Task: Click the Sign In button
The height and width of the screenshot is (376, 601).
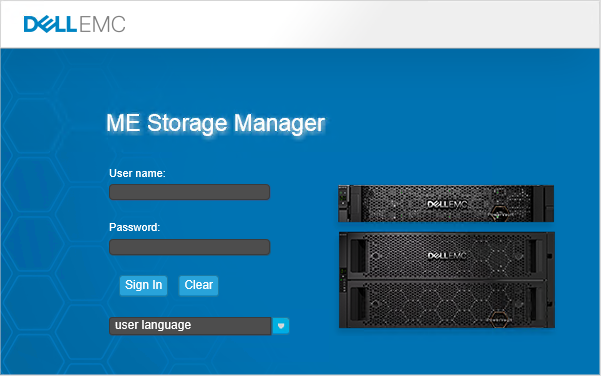Action: pyautogui.click(x=143, y=285)
